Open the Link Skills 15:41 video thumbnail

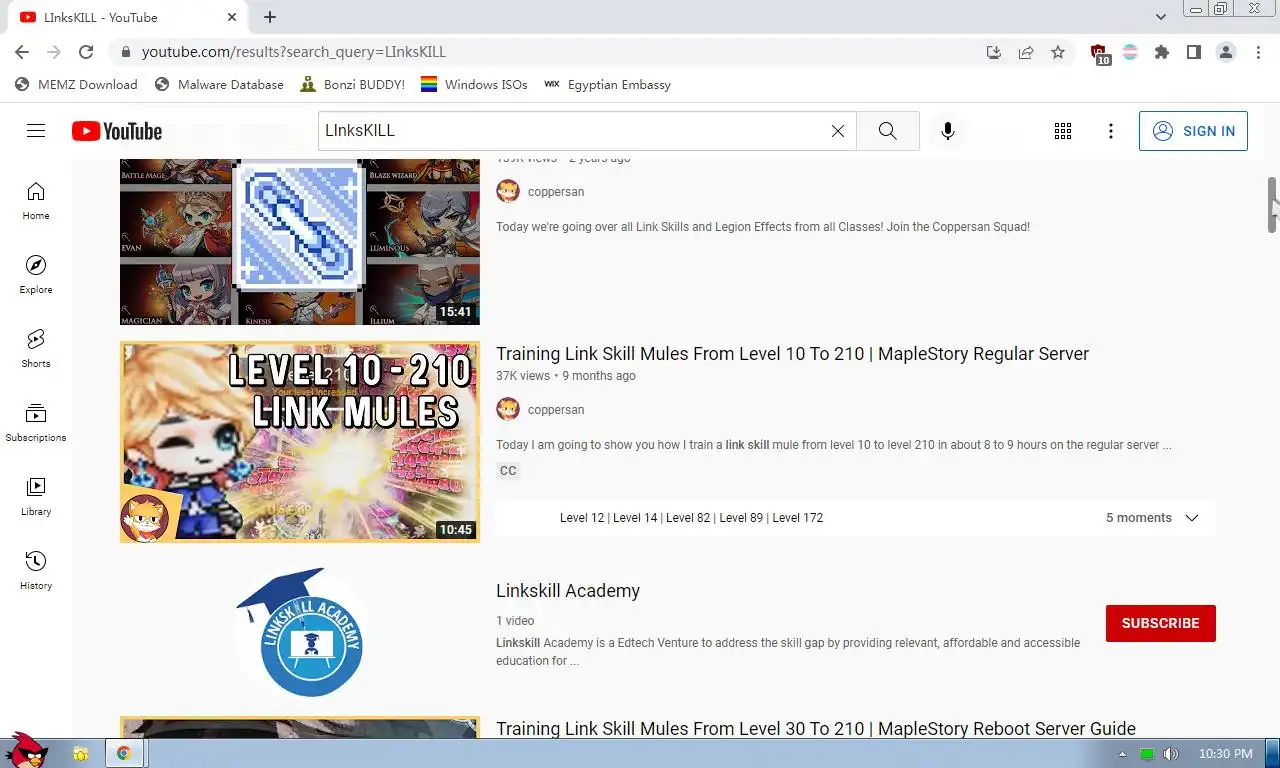[300, 242]
